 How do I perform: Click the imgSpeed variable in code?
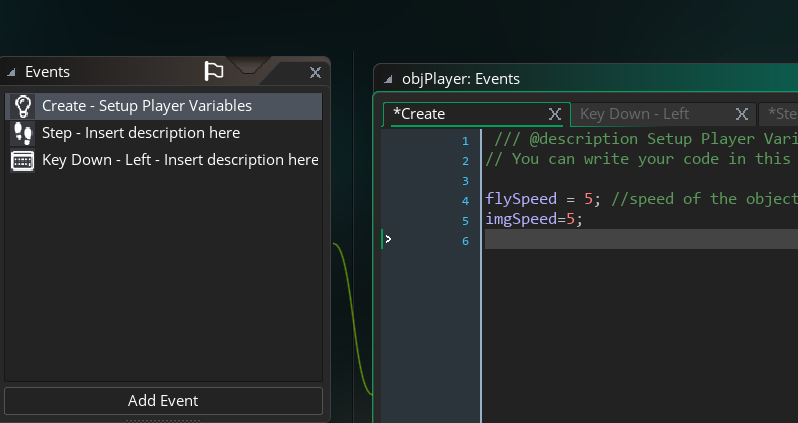point(521,219)
